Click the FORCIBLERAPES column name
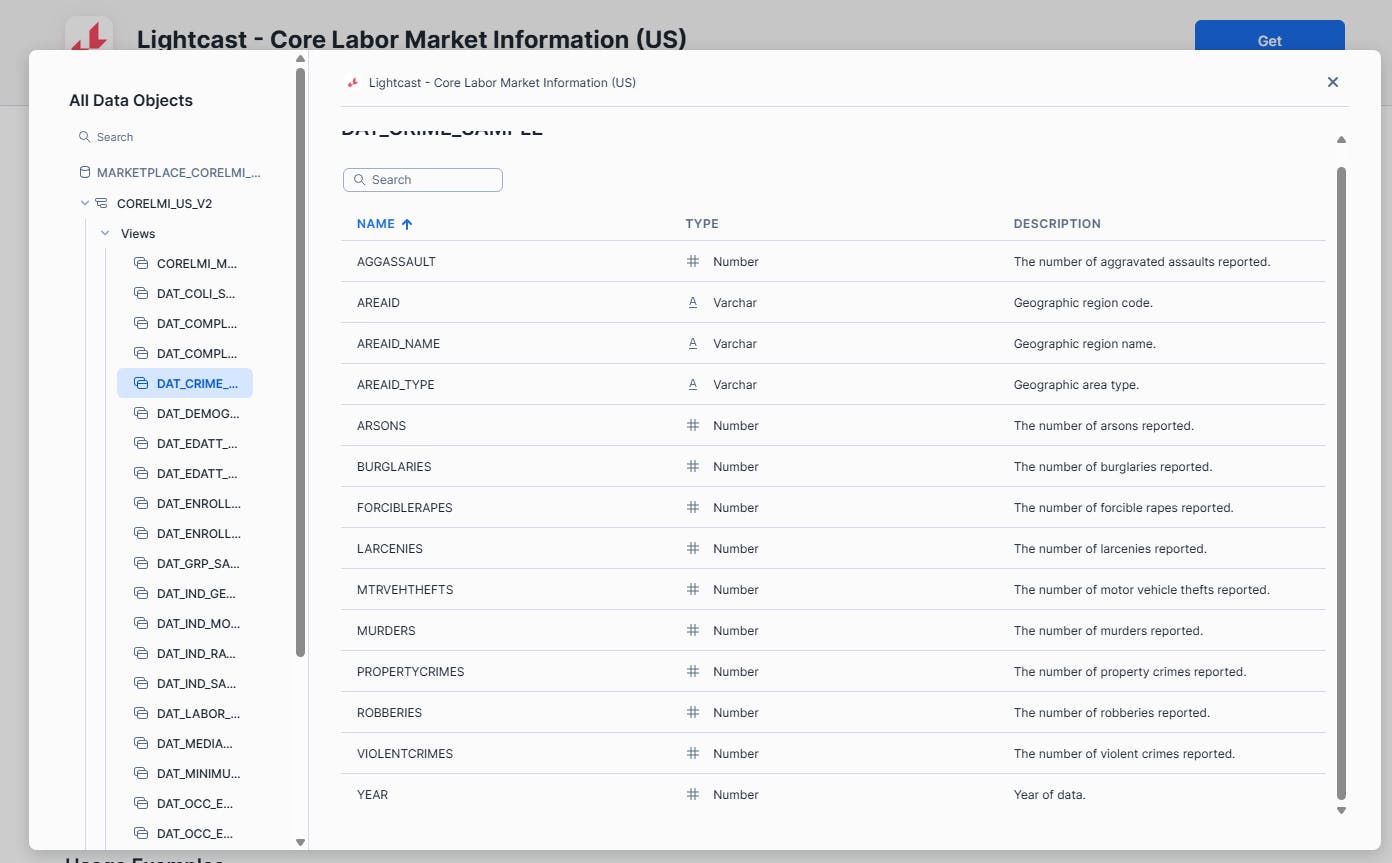 click(405, 507)
